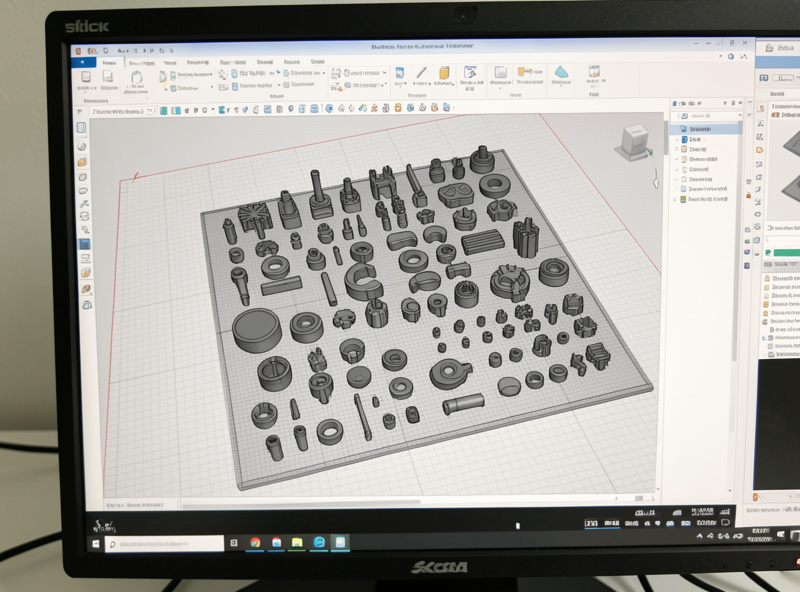Open Chrome from the taskbar

255,542
